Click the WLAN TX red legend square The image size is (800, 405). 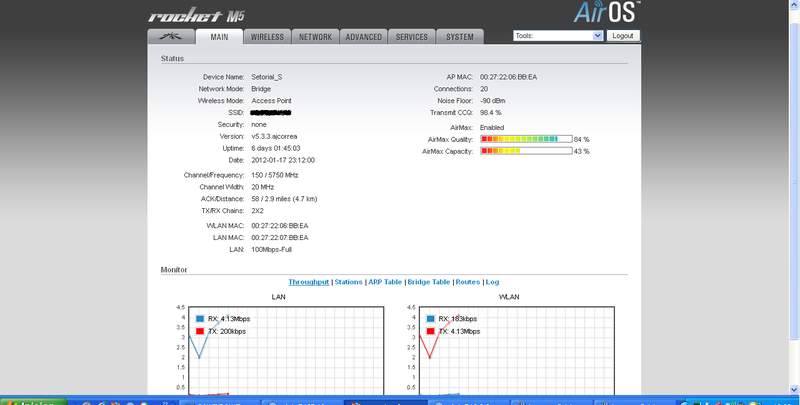pos(431,332)
